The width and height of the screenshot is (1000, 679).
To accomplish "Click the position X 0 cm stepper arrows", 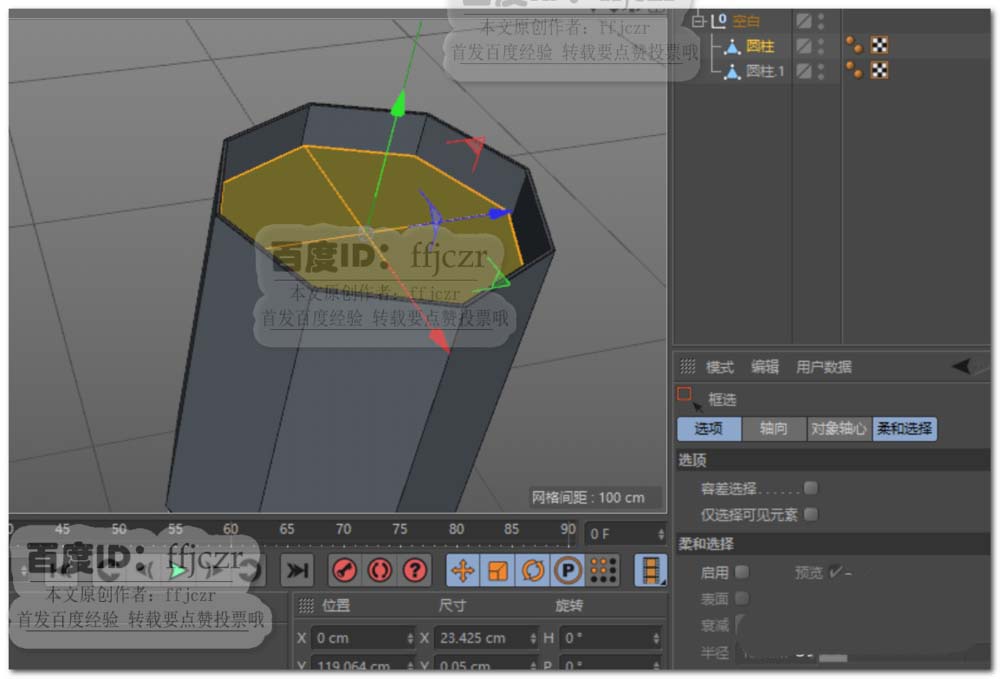I will 410,638.
